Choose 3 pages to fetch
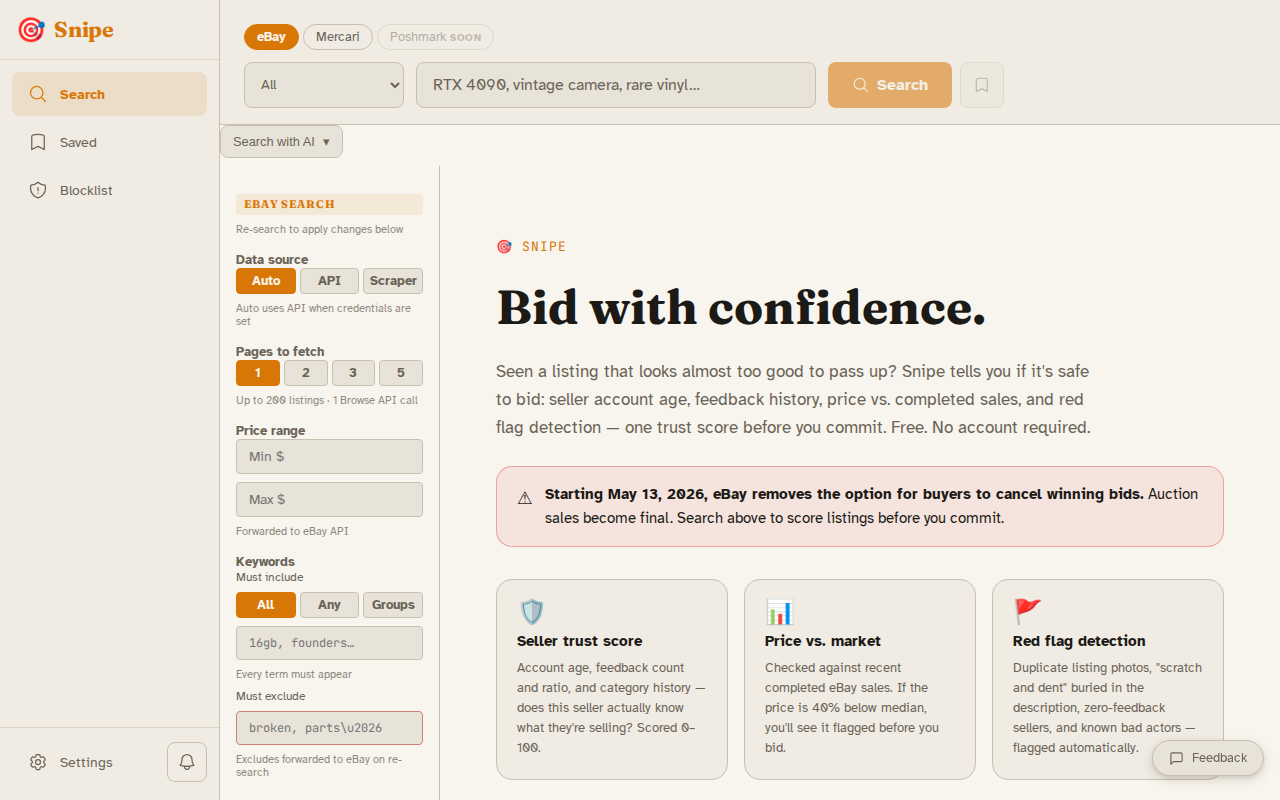Screen dimensions: 1280x800 click(353, 373)
